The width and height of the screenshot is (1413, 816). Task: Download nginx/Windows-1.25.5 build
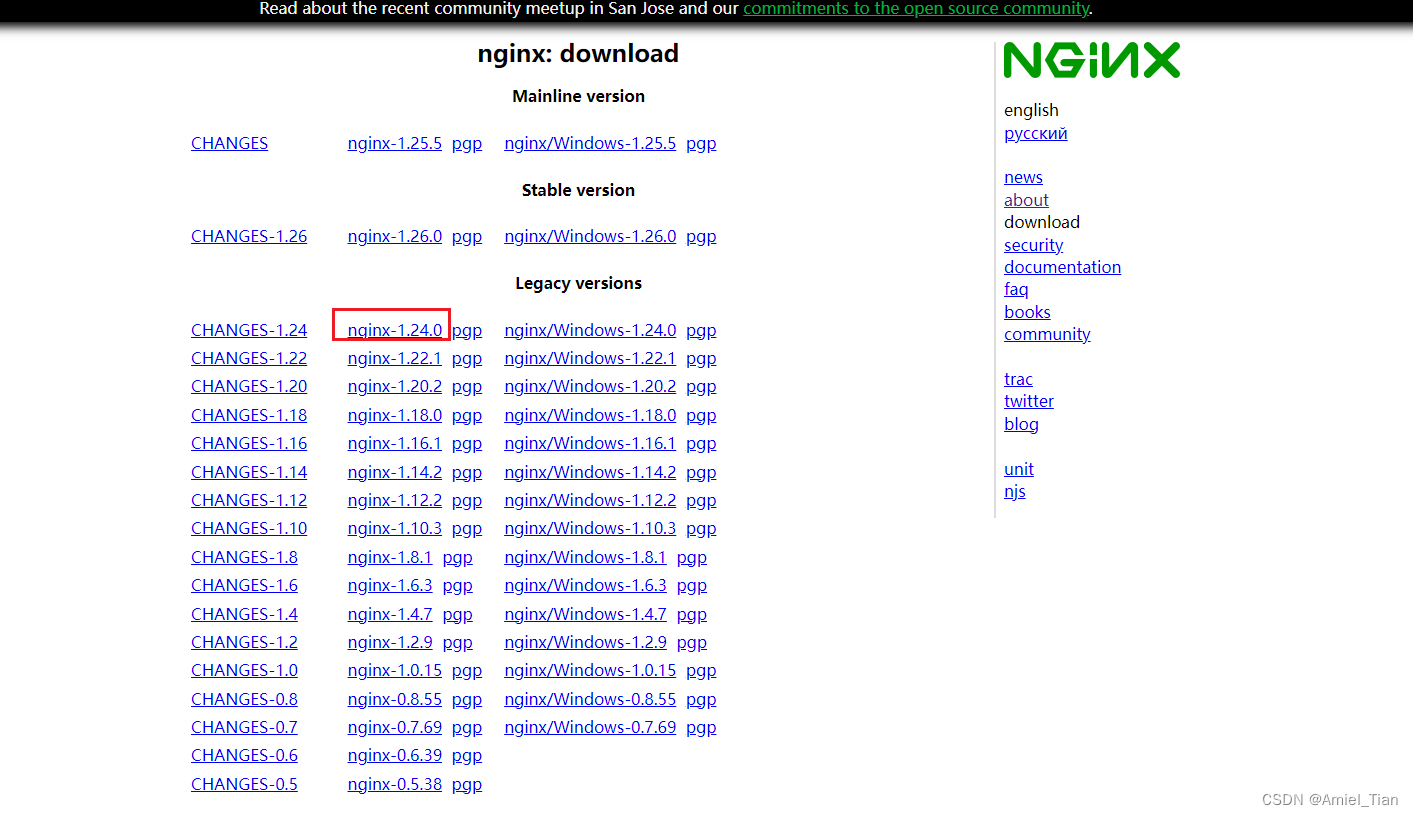(590, 143)
